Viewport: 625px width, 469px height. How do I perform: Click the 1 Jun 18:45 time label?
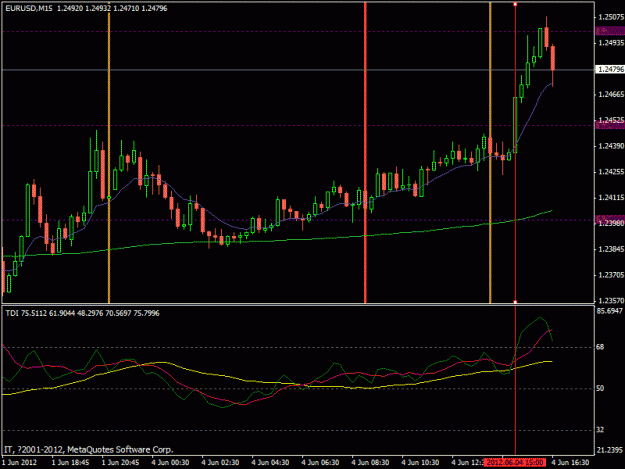(x=71, y=463)
